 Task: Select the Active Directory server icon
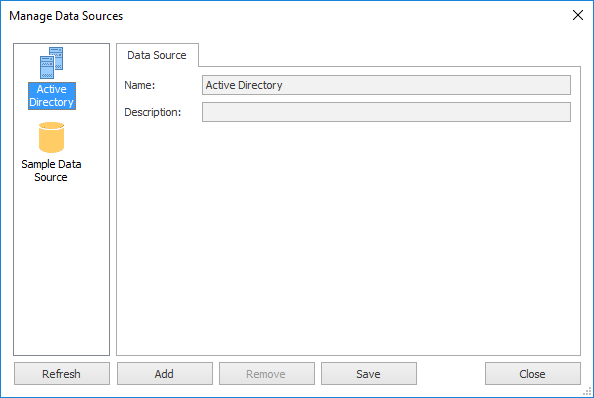point(52,63)
